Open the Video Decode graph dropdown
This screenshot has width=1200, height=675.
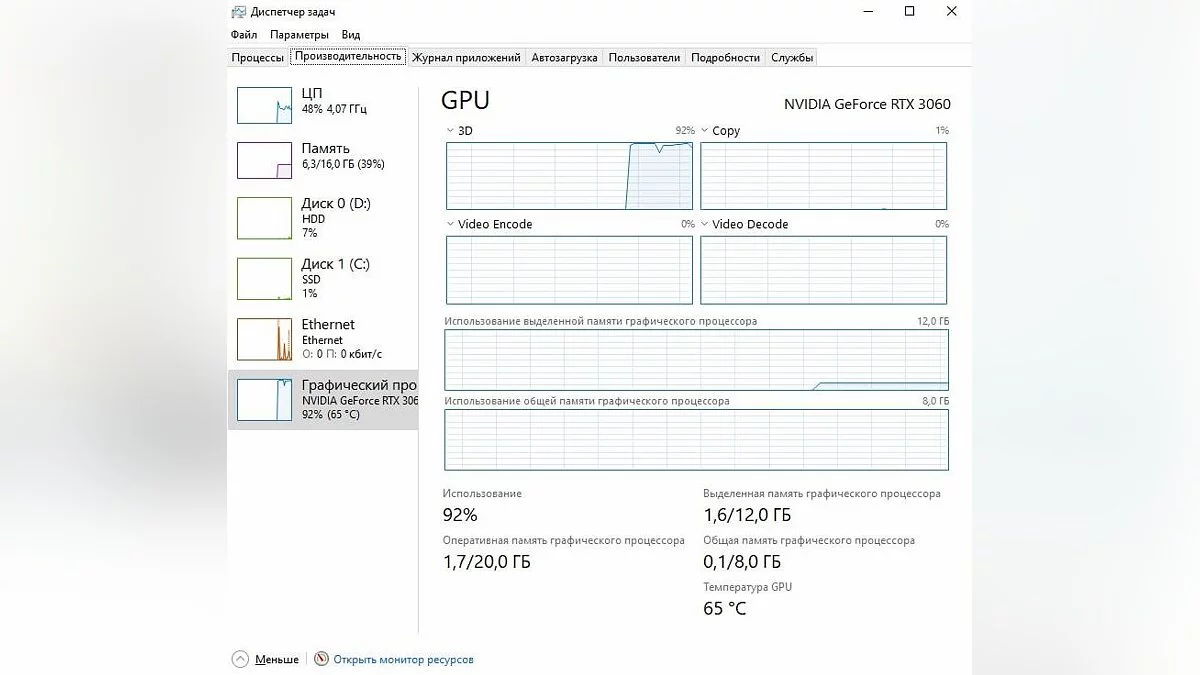click(705, 225)
